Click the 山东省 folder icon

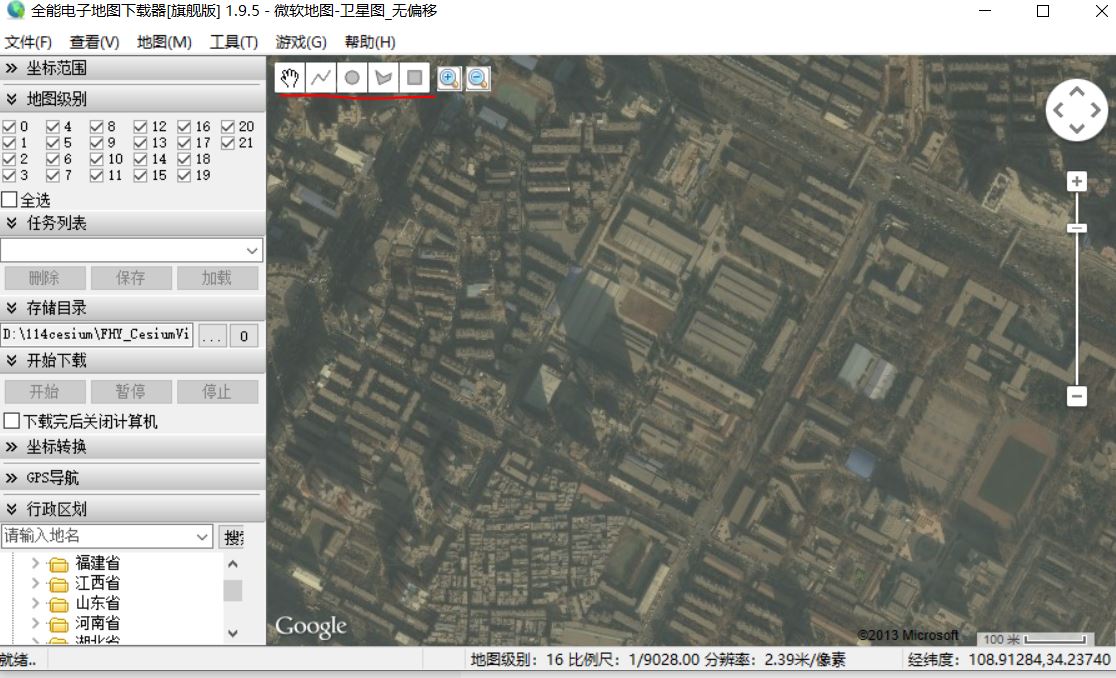point(58,604)
